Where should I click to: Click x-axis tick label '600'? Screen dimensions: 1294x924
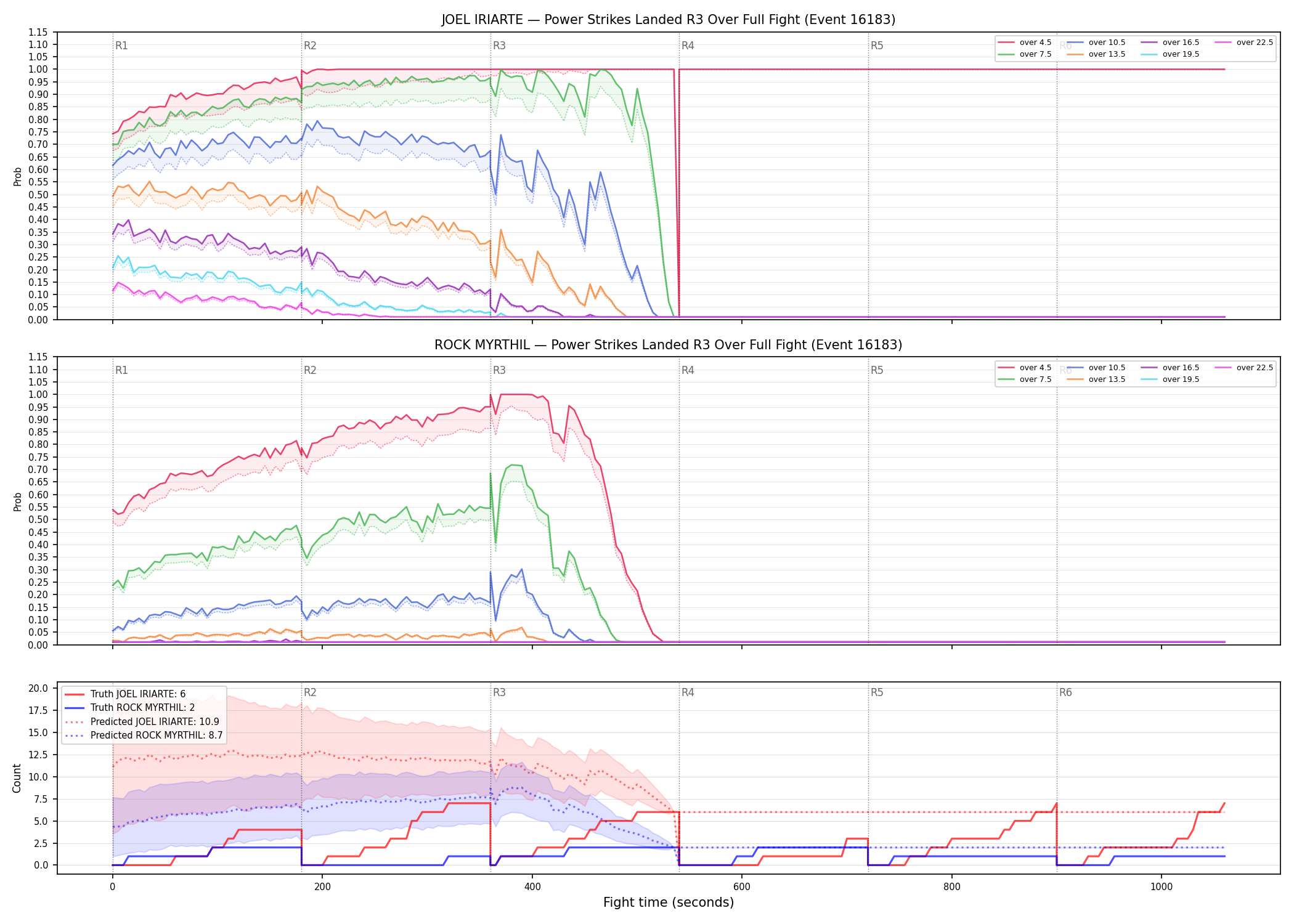click(742, 887)
